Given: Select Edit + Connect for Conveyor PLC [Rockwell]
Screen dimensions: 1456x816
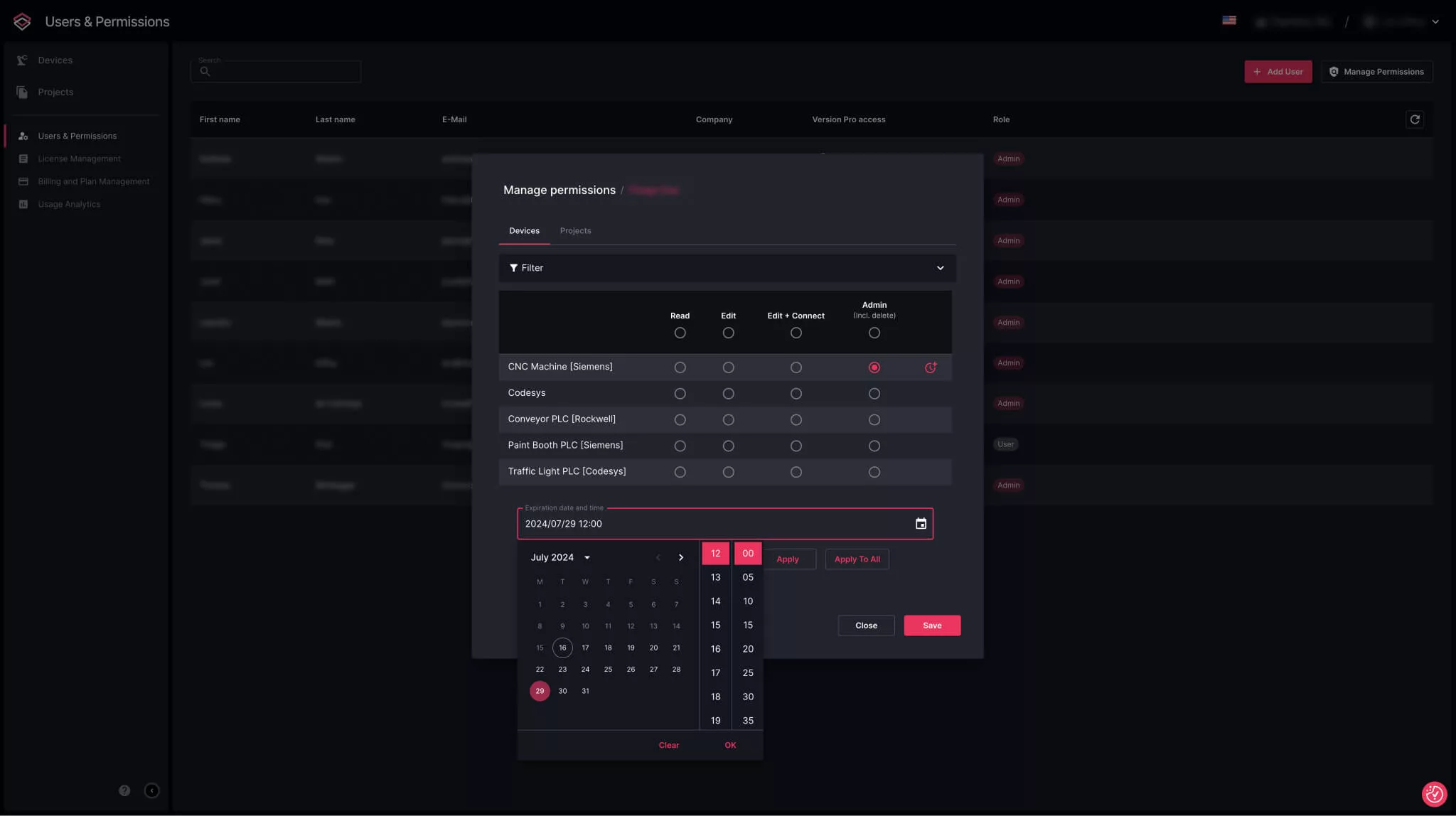Looking at the screenshot, I should (x=796, y=420).
